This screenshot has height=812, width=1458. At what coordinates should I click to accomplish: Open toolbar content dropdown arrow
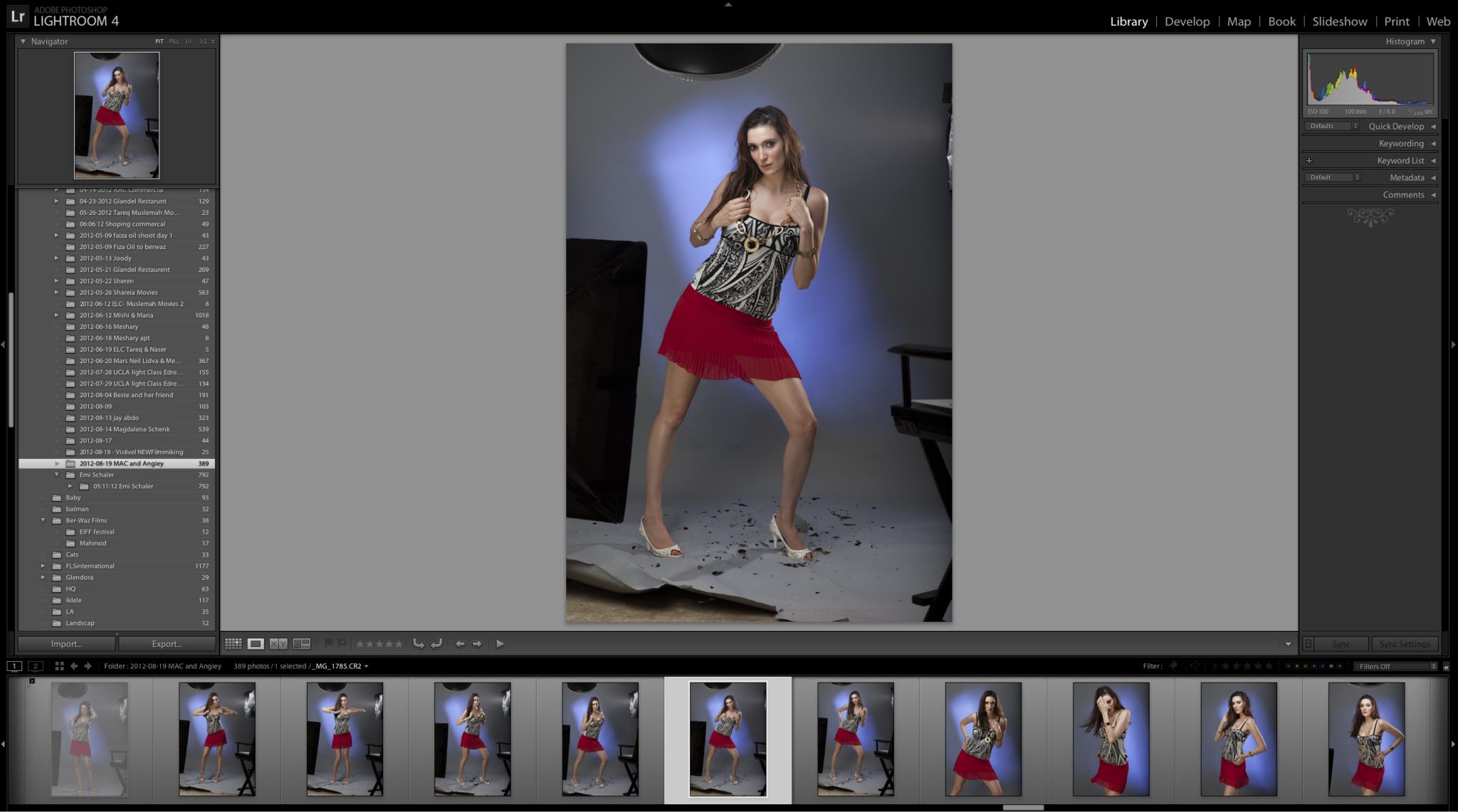pos(1288,644)
